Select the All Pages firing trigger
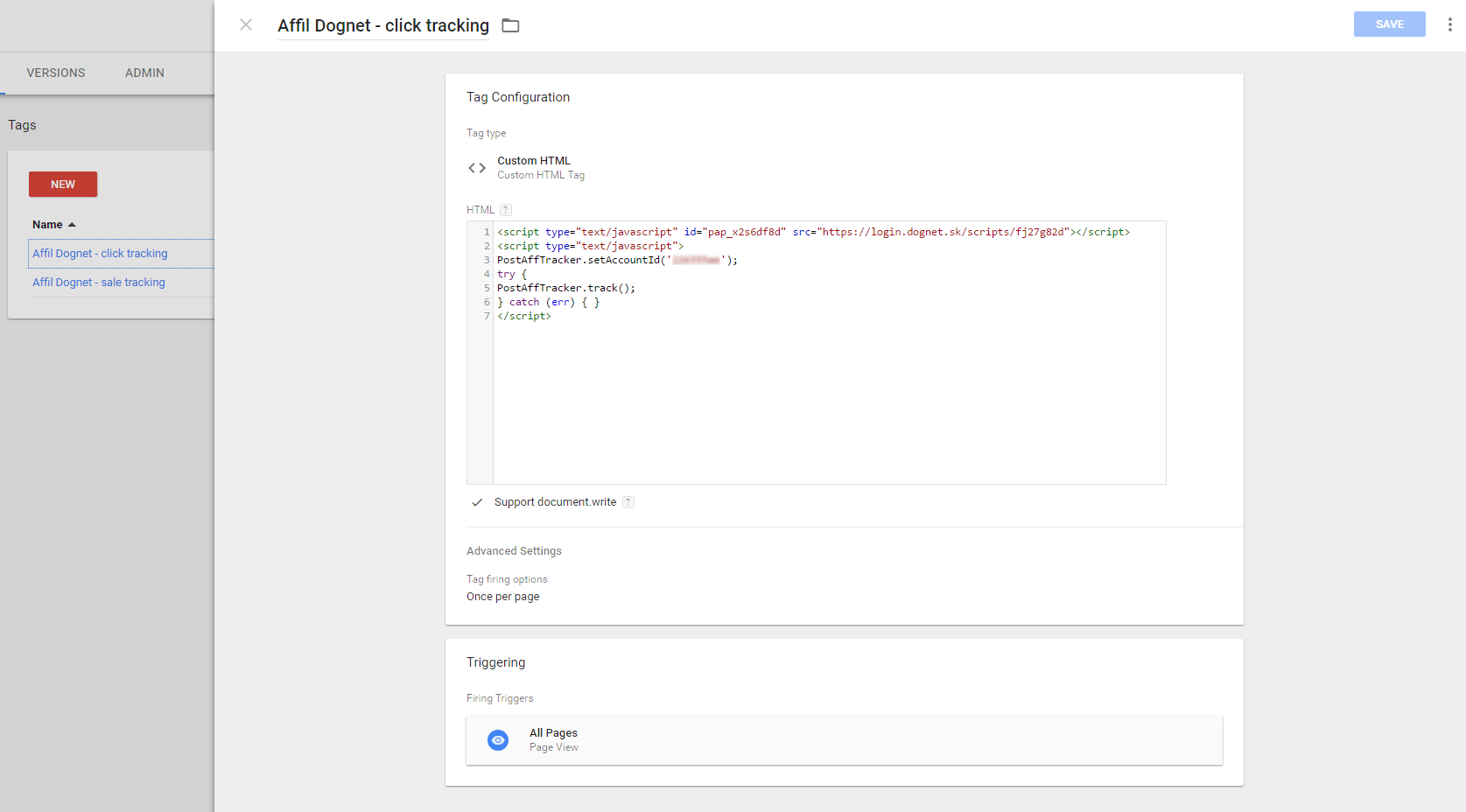The width and height of the screenshot is (1466, 812). click(x=844, y=740)
